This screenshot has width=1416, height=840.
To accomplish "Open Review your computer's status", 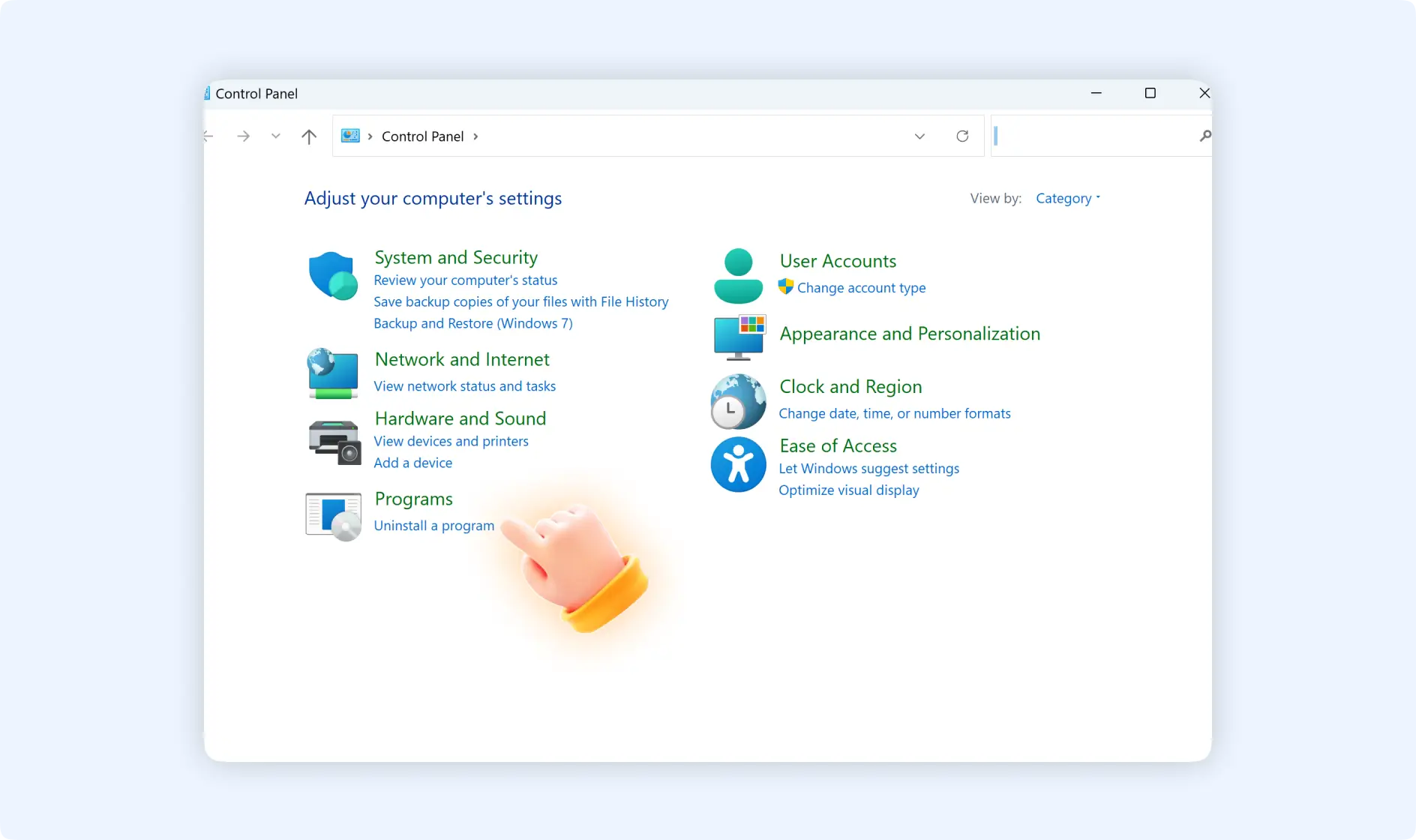I will [465, 280].
